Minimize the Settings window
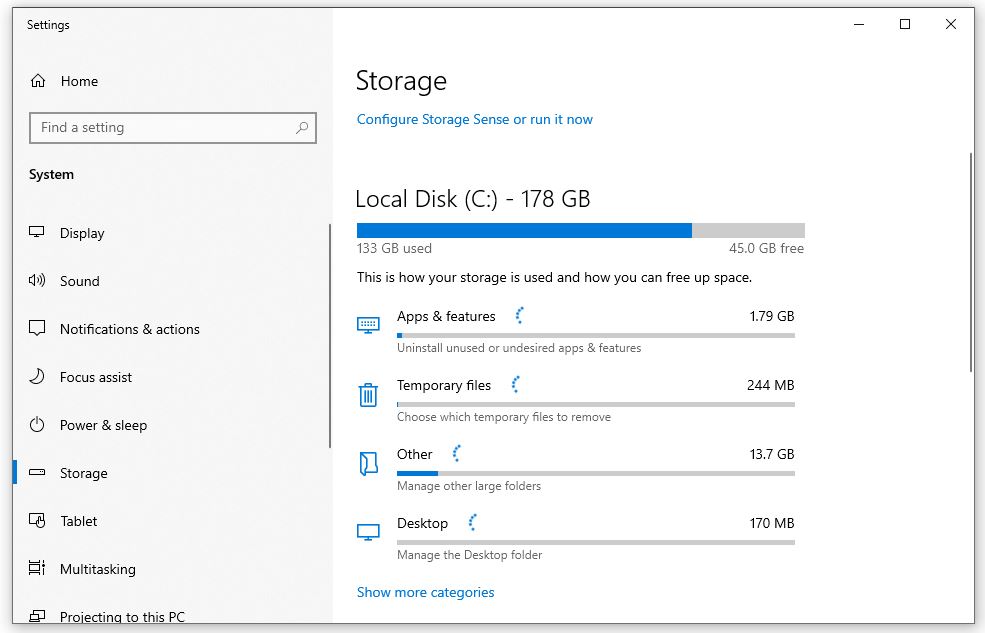The height and width of the screenshot is (633, 985). pos(859,24)
